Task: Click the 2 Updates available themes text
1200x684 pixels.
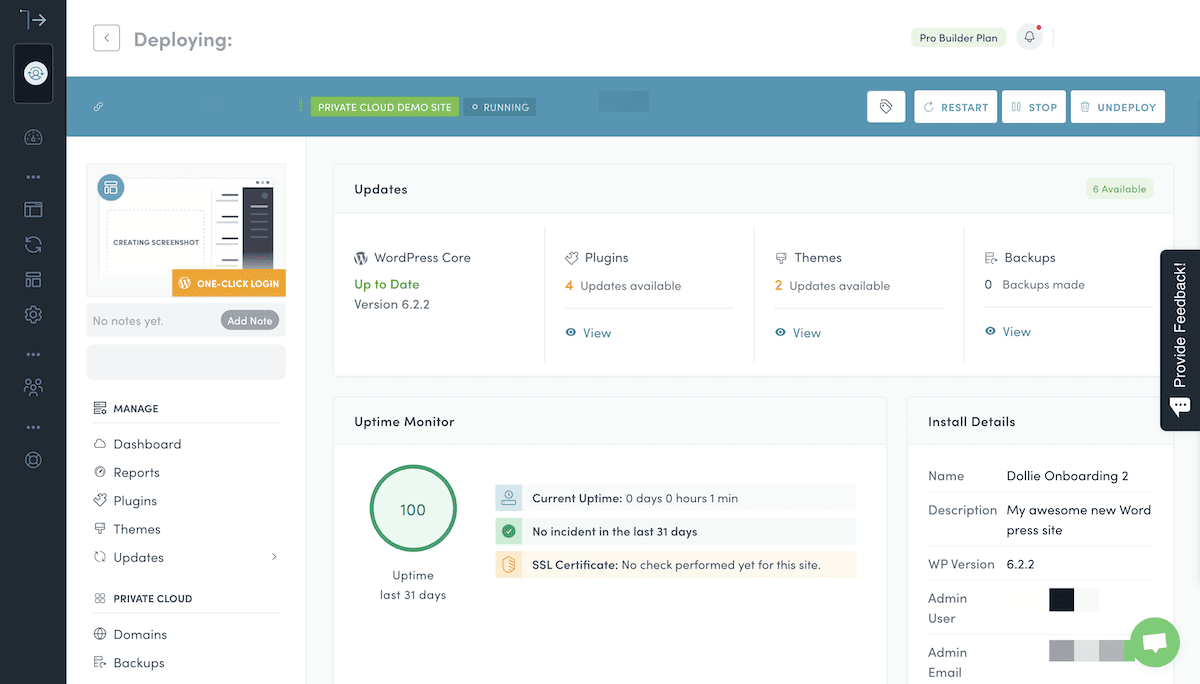Action: pyautogui.click(x=832, y=286)
